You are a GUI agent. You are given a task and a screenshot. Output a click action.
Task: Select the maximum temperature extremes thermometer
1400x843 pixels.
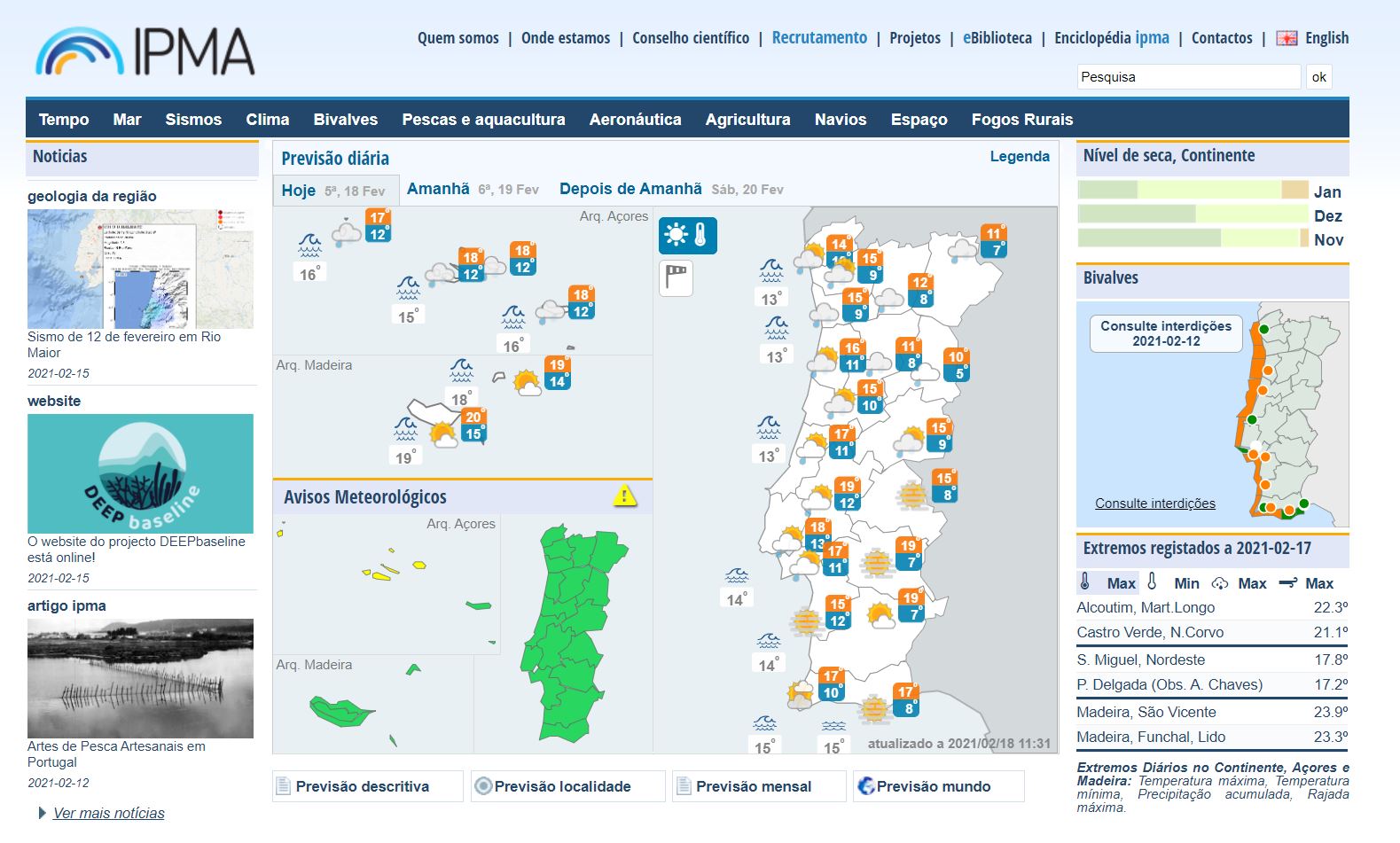point(1085,582)
